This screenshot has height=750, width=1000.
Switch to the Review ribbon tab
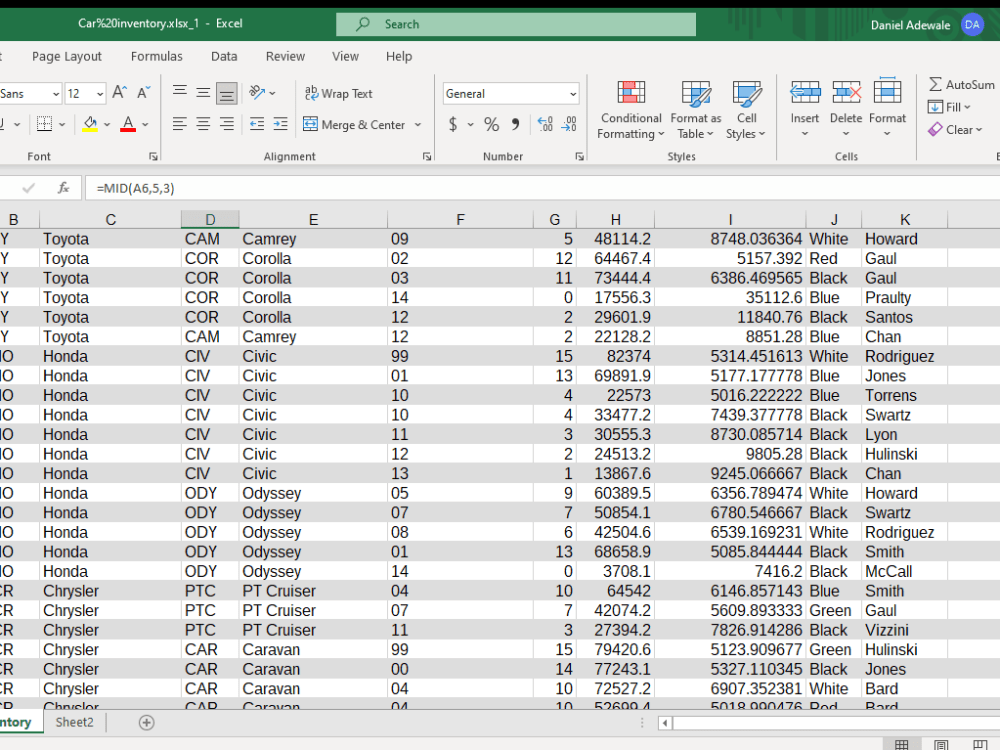[285, 56]
